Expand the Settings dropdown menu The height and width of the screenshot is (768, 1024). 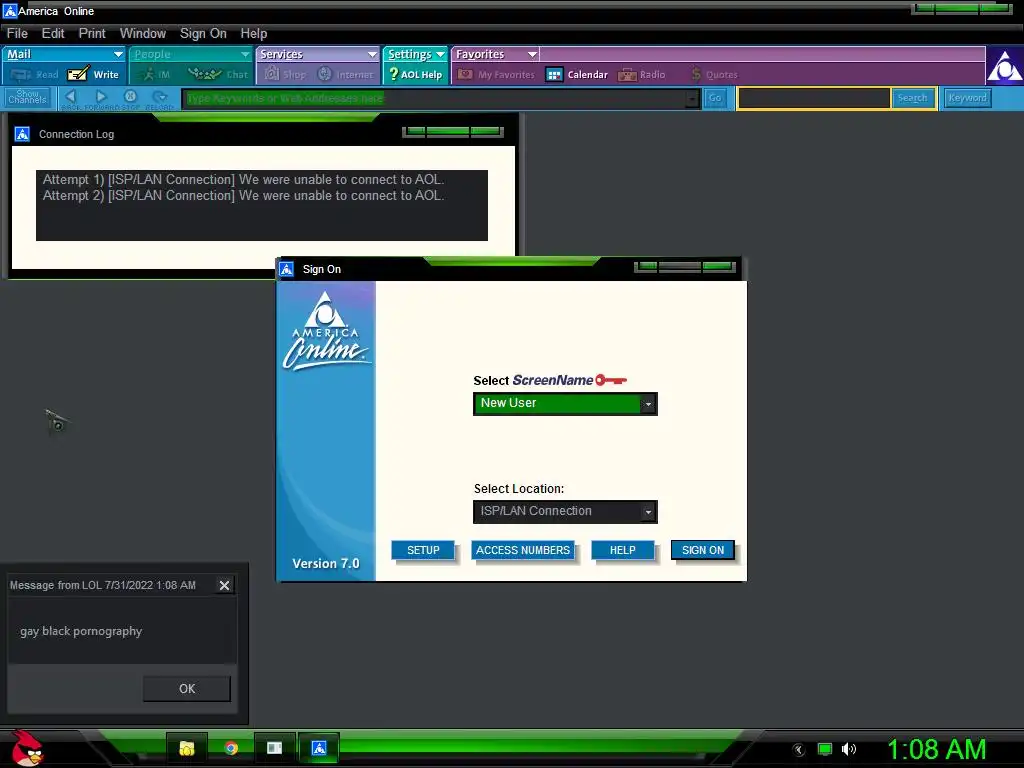pyautogui.click(x=440, y=54)
